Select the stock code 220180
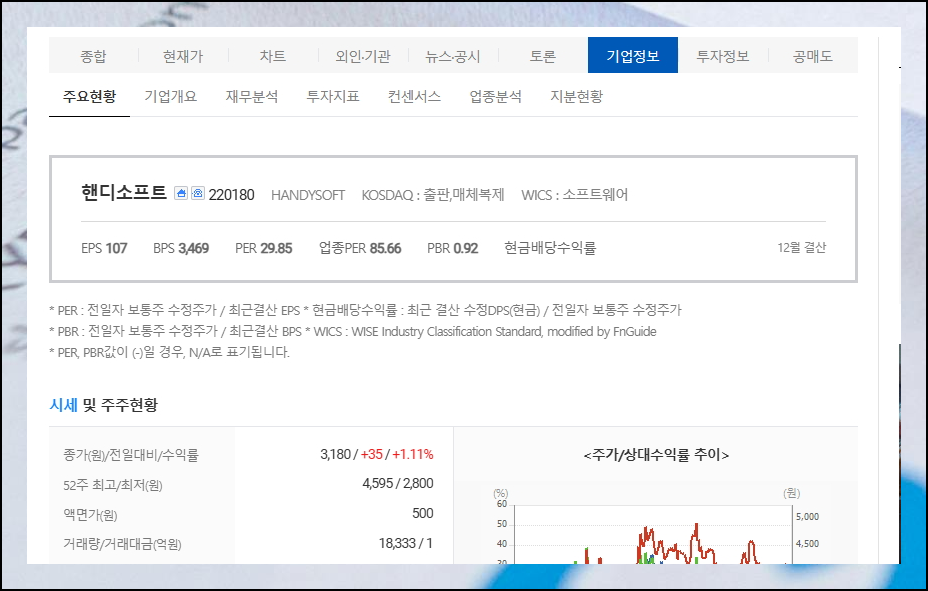 pyautogui.click(x=231, y=195)
